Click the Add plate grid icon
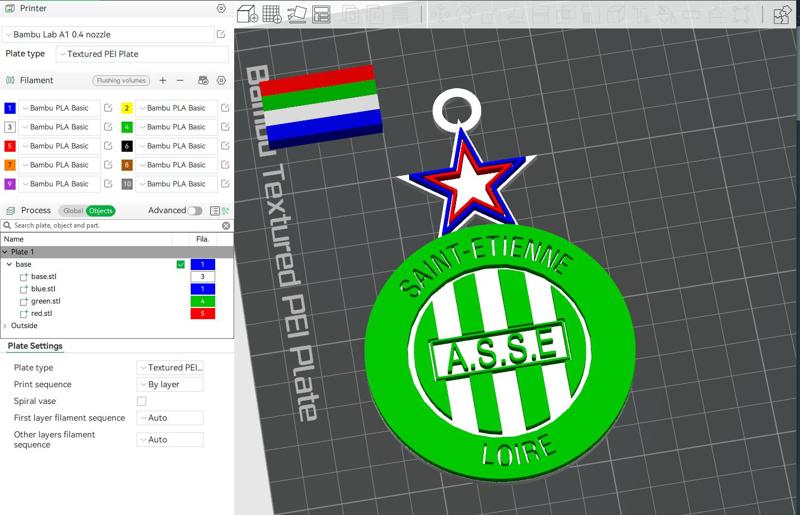Viewport: 800px width, 515px height. (271, 14)
